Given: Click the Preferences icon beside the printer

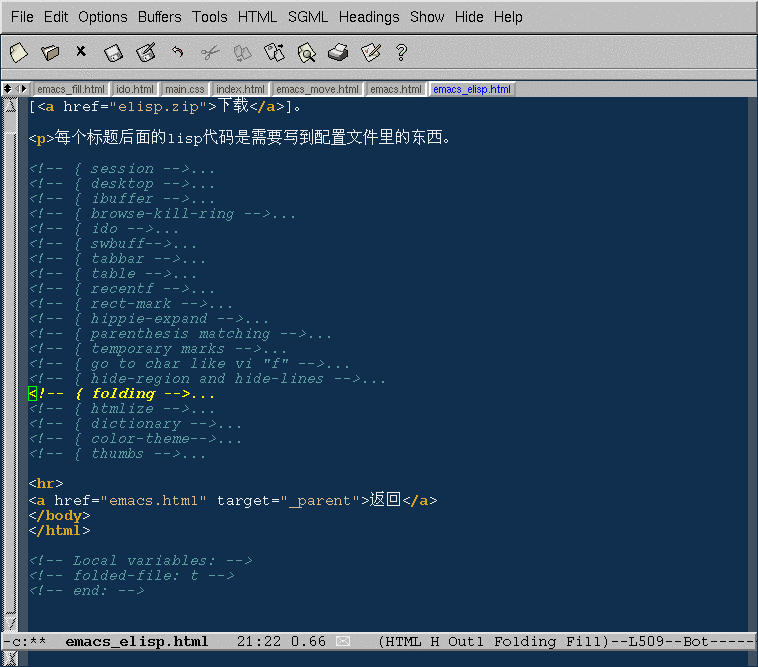Looking at the screenshot, I should (370, 51).
